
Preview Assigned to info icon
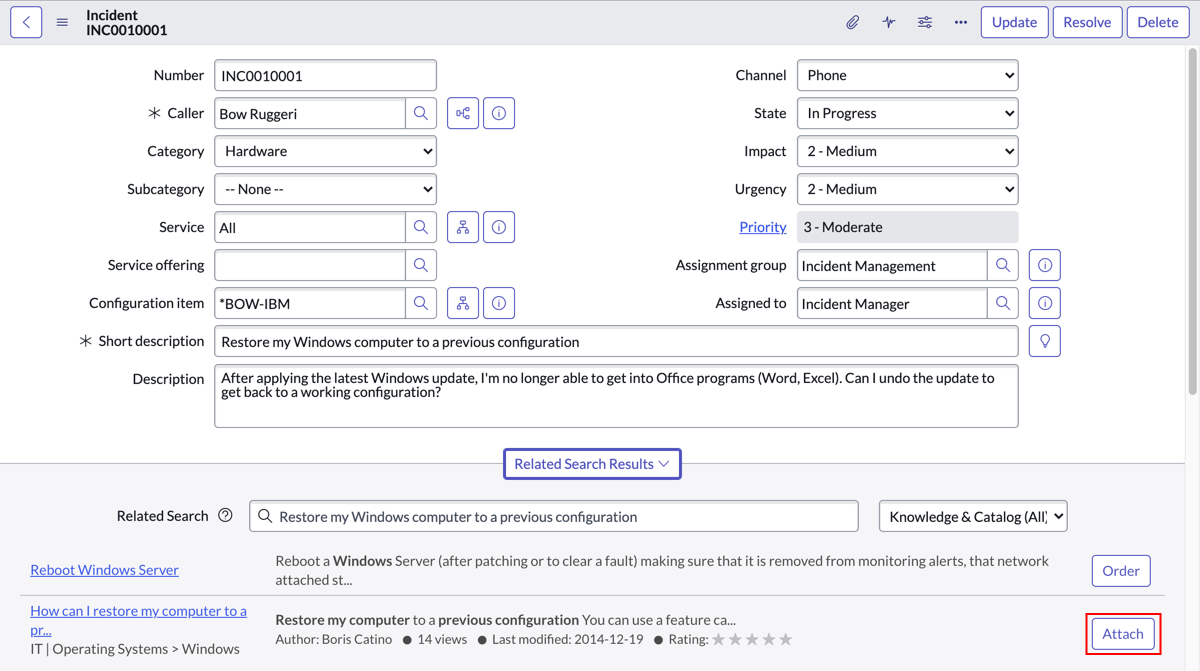1045,303
